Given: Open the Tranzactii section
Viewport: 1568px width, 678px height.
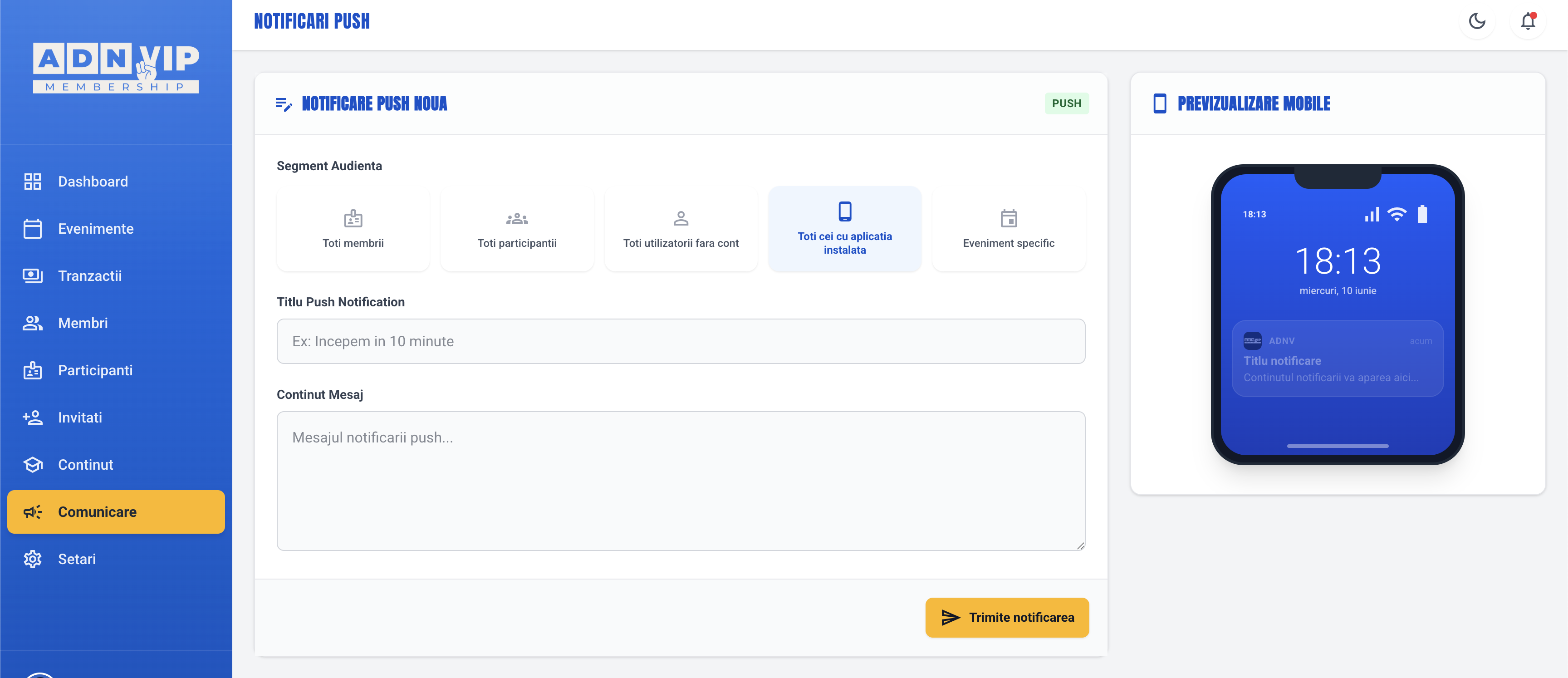Looking at the screenshot, I should (116, 276).
